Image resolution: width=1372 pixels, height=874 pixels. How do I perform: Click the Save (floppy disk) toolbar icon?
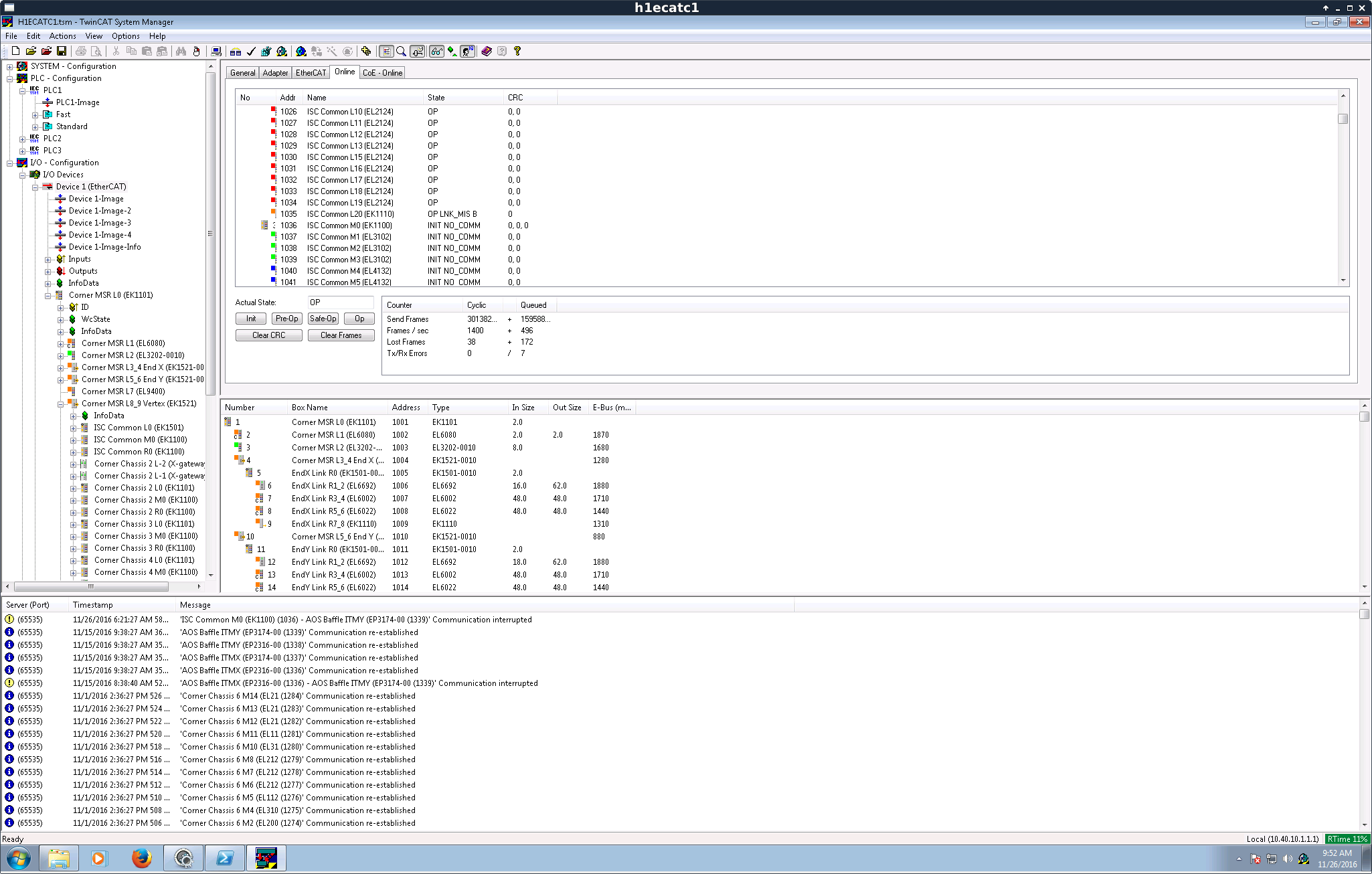tap(62, 51)
